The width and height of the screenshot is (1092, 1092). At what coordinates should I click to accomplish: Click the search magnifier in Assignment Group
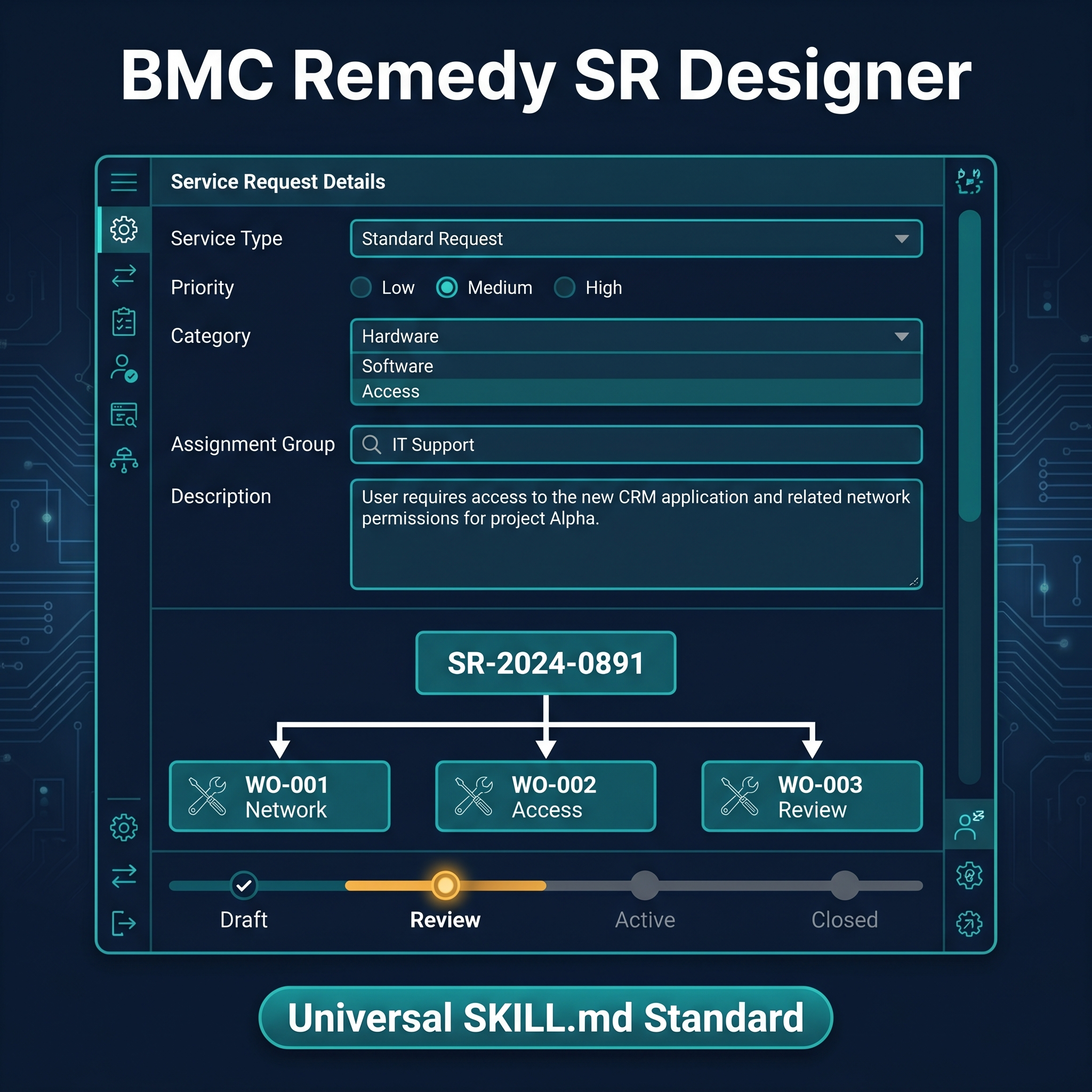click(x=371, y=444)
